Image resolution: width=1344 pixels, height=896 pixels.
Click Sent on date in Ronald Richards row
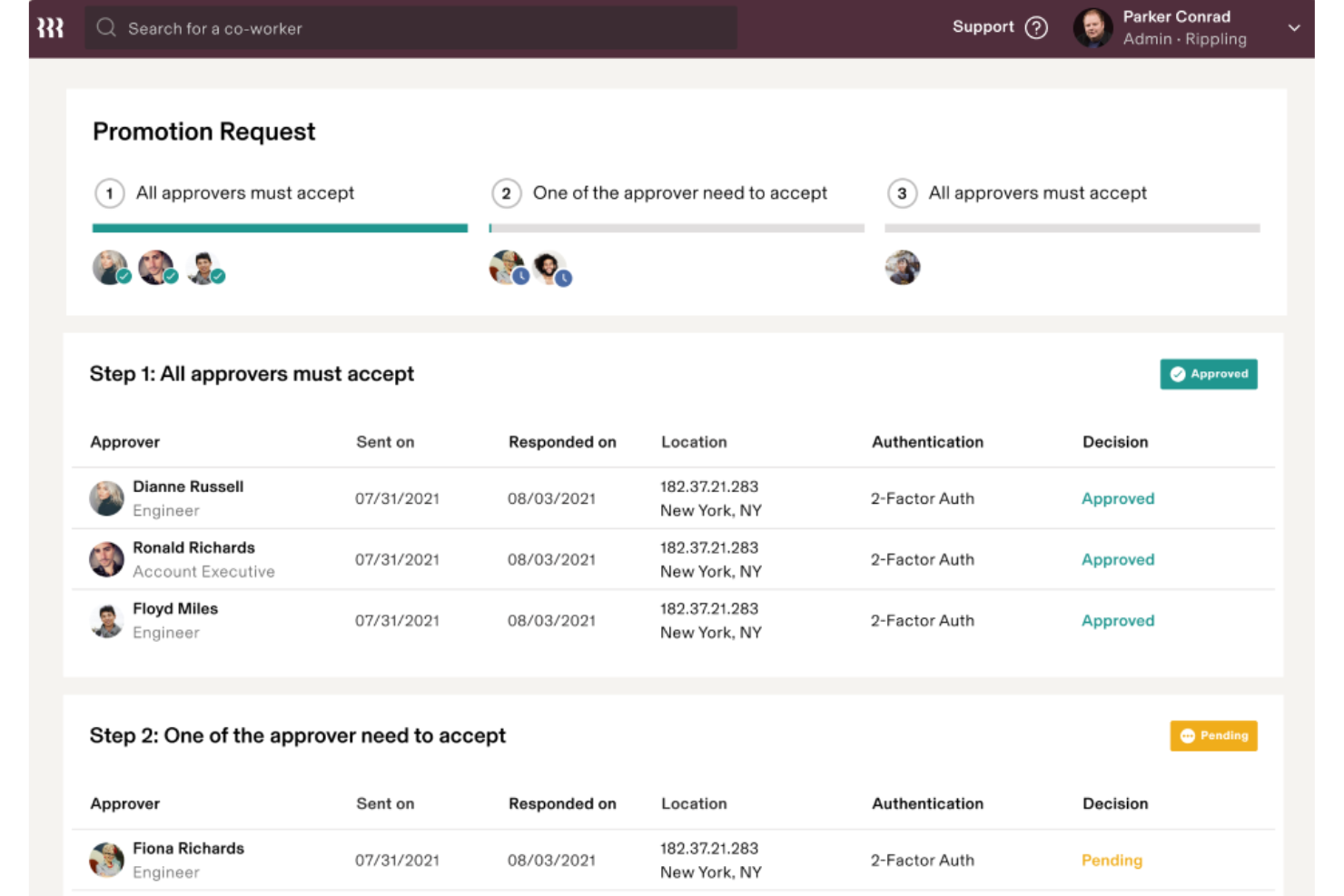point(397,559)
